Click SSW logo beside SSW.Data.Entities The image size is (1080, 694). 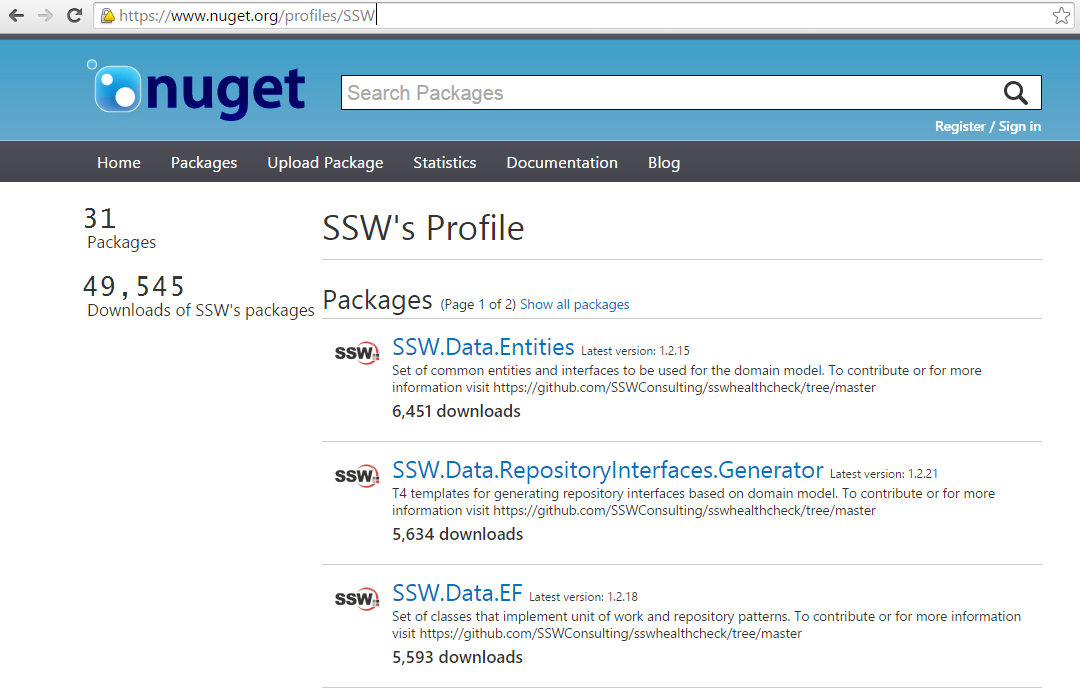tap(357, 353)
